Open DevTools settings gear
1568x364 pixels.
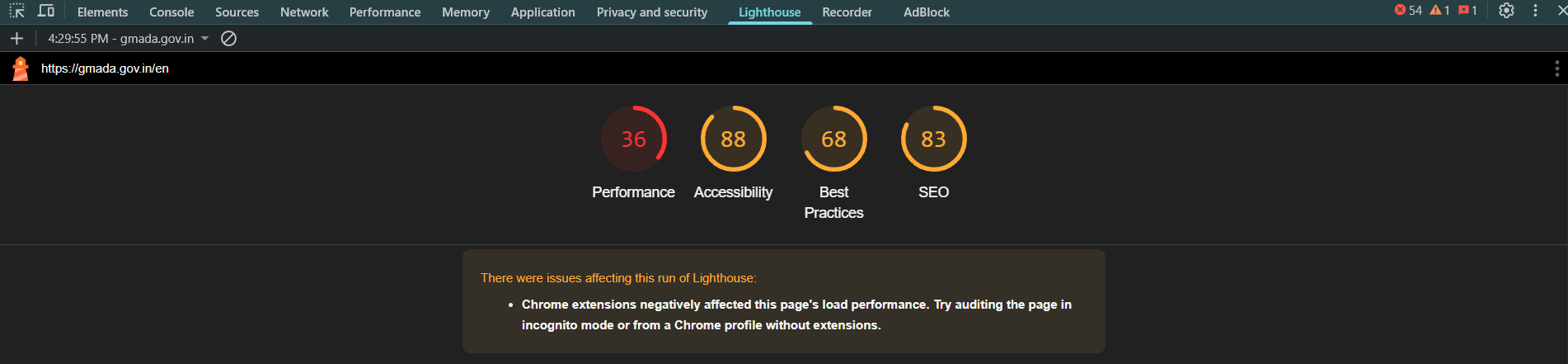(1506, 11)
